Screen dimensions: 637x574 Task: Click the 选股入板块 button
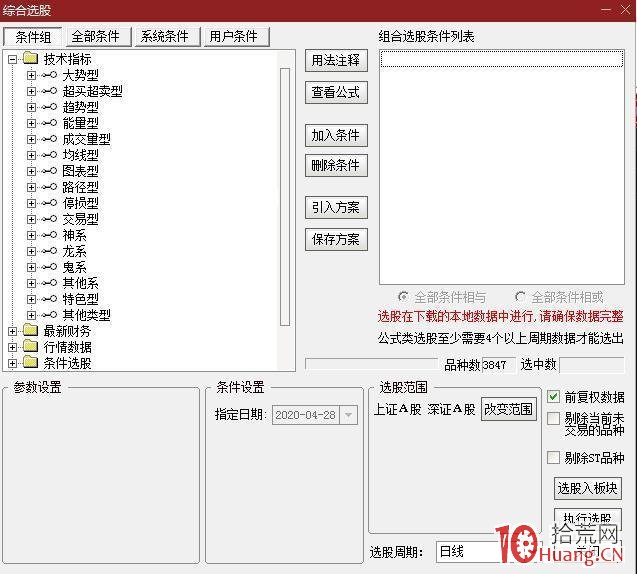pyautogui.click(x=588, y=488)
